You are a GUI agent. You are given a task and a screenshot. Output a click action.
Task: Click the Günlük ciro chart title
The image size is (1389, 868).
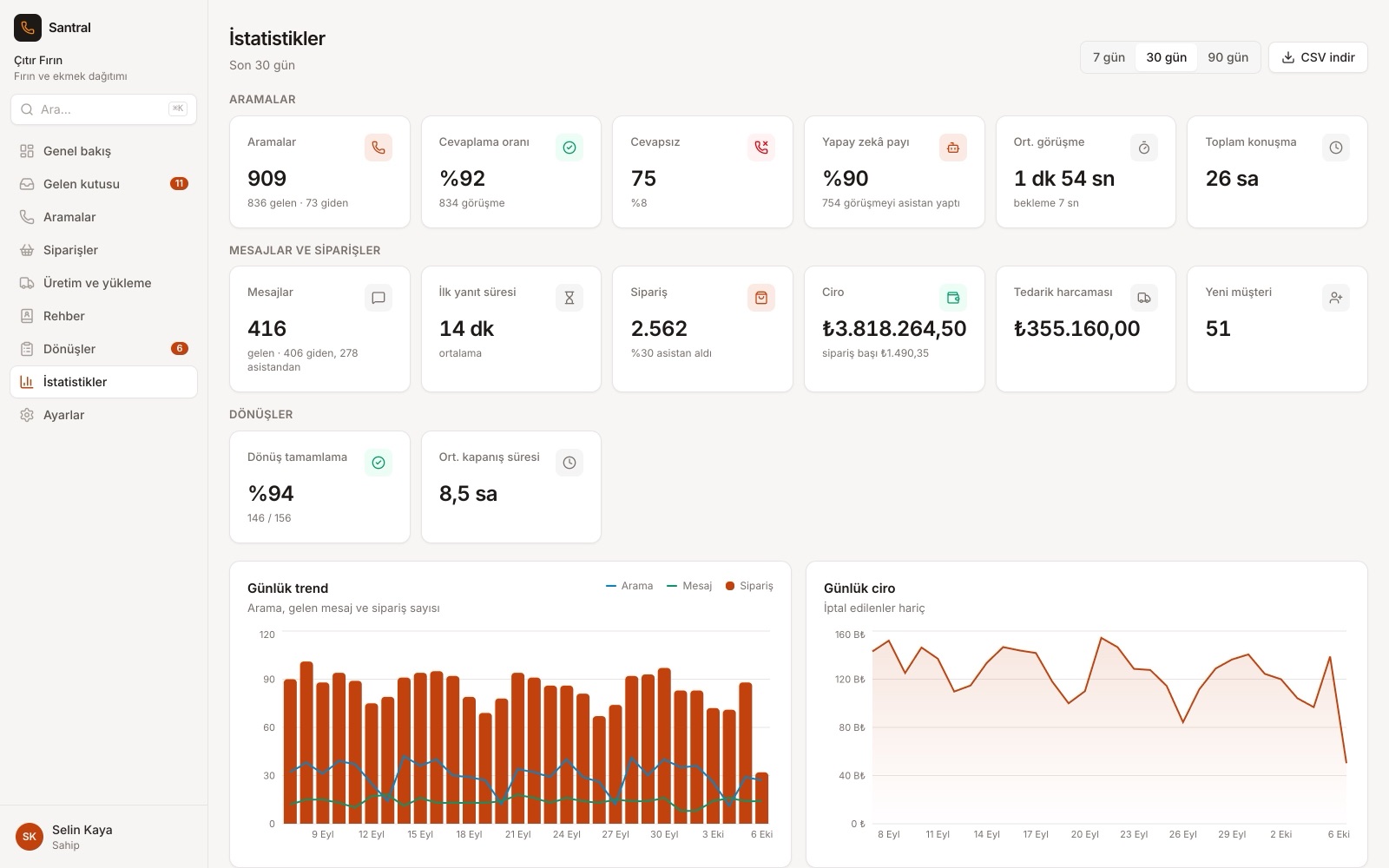click(x=859, y=589)
